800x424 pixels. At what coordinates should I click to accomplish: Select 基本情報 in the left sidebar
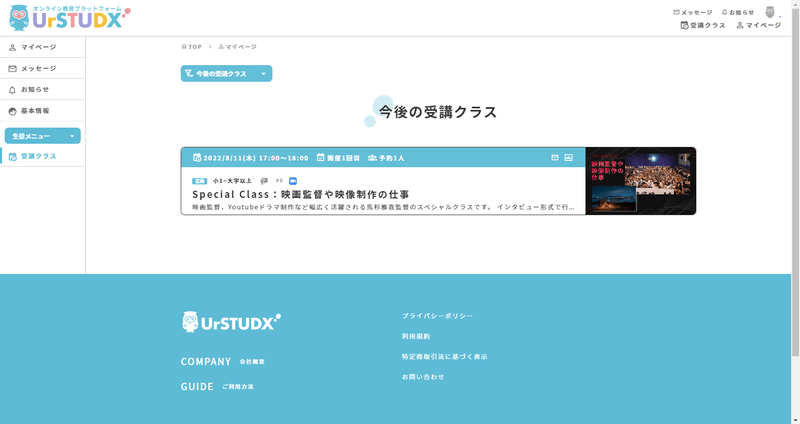tap(42, 111)
